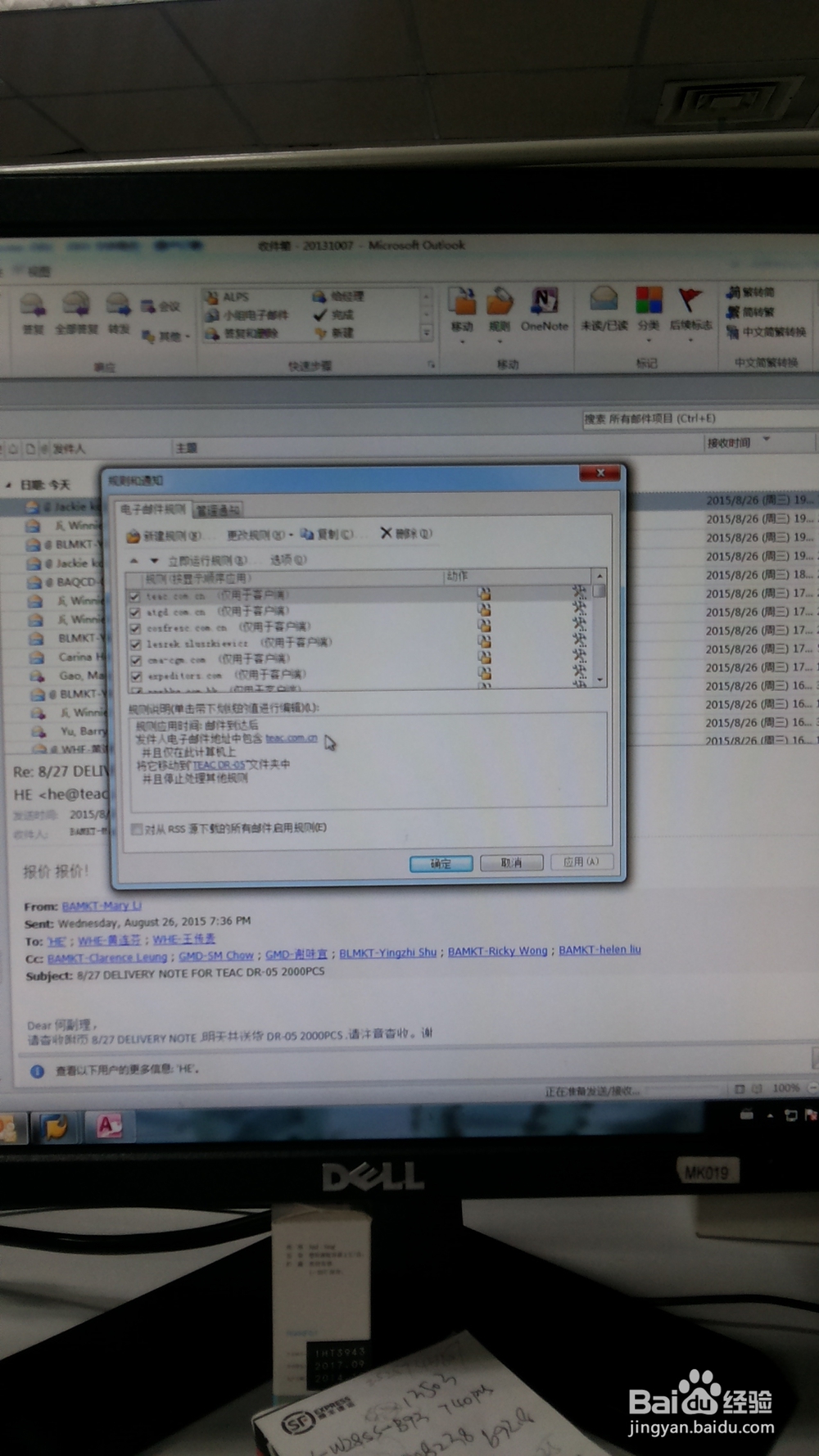Move selected rule down with arrow

[x=153, y=561]
